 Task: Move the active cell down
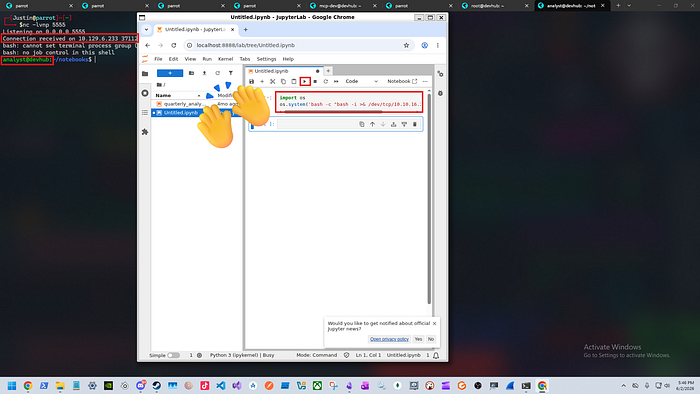pyautogui.click(x=383, y=124)
